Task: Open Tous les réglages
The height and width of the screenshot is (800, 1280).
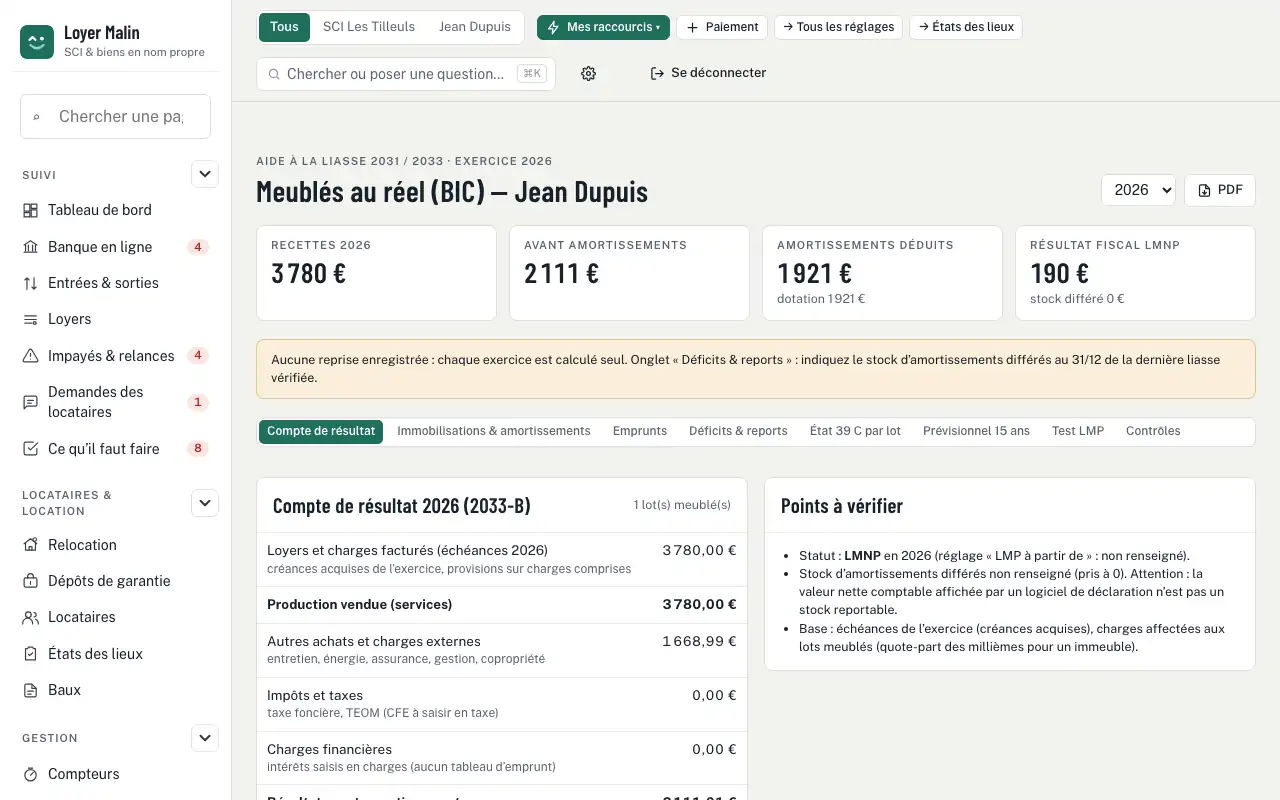Action: (838, 27)
